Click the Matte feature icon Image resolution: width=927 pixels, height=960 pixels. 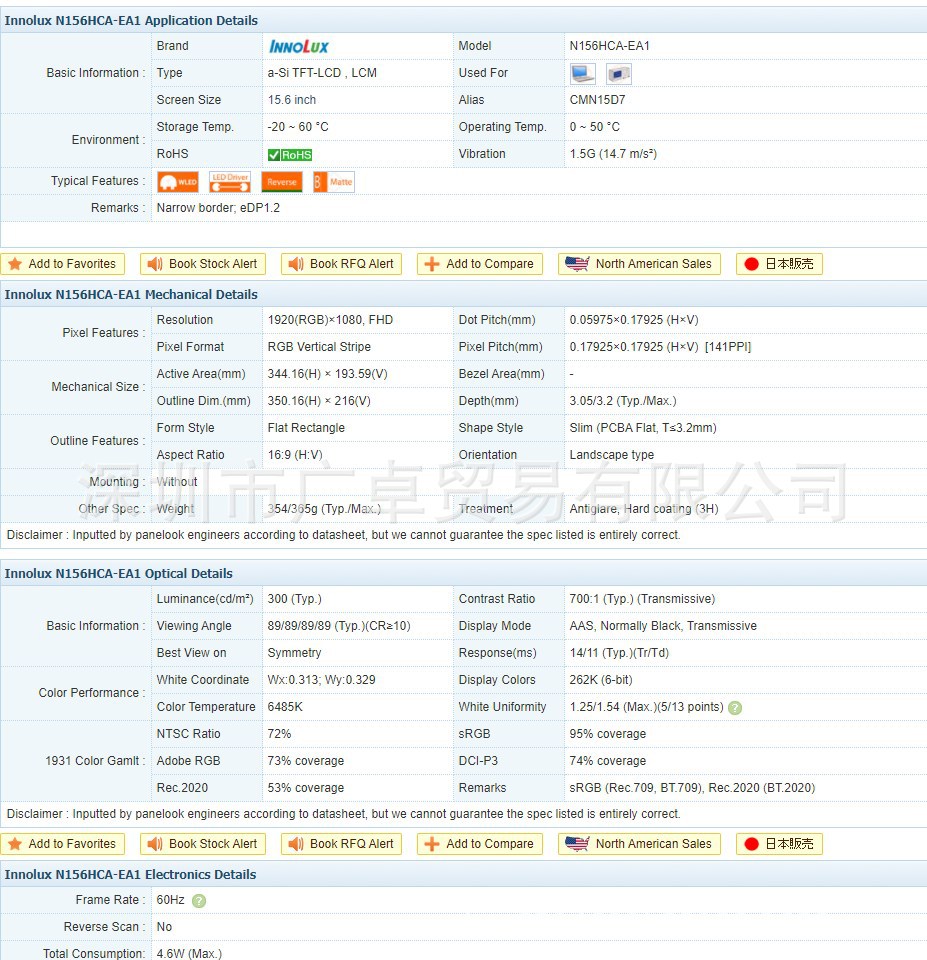334,182
